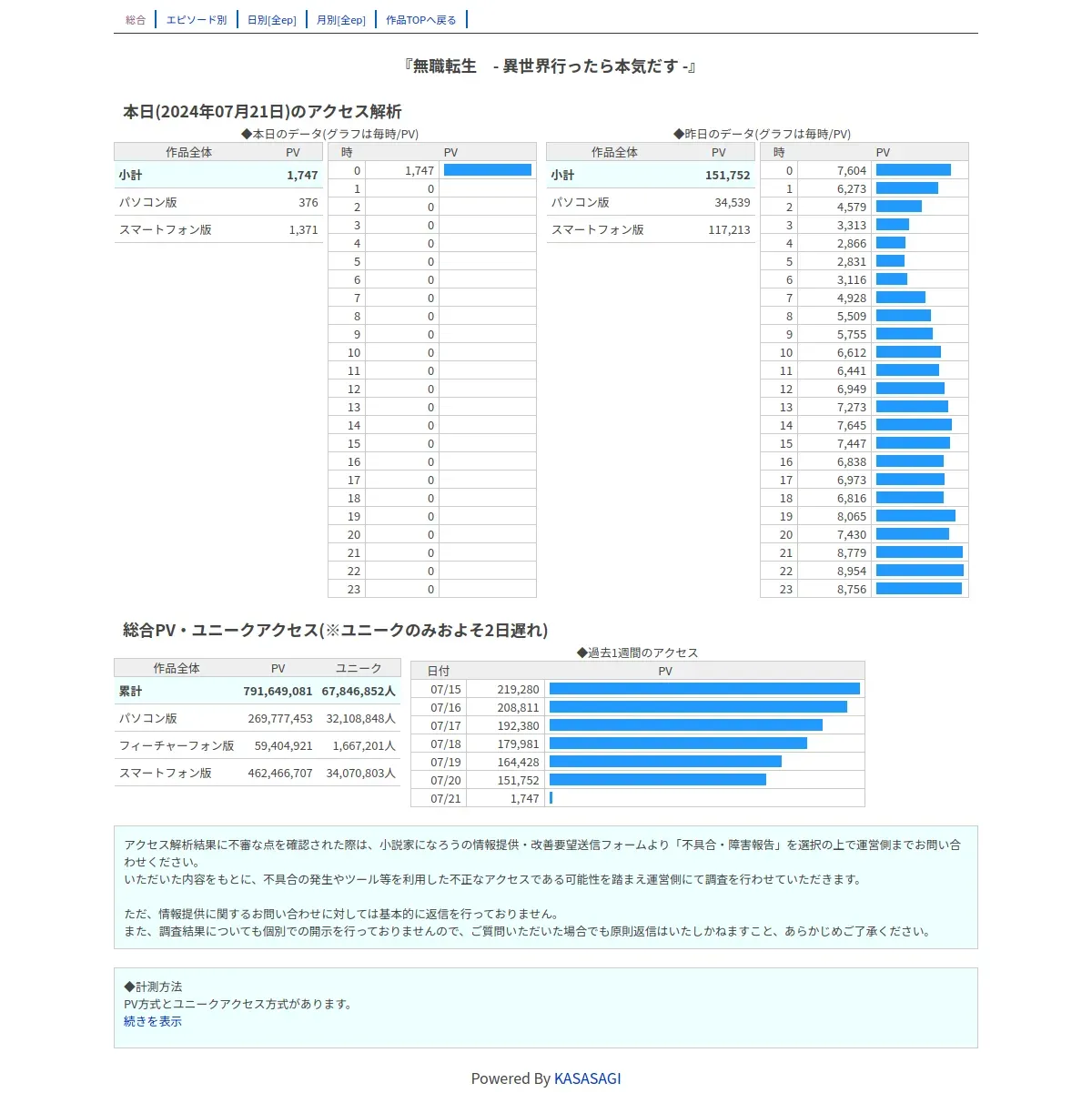This screenshot has height=1093, width=1092.
Task: Click yesterday's パソコン版 value 34,539
Action: point(733,202)
